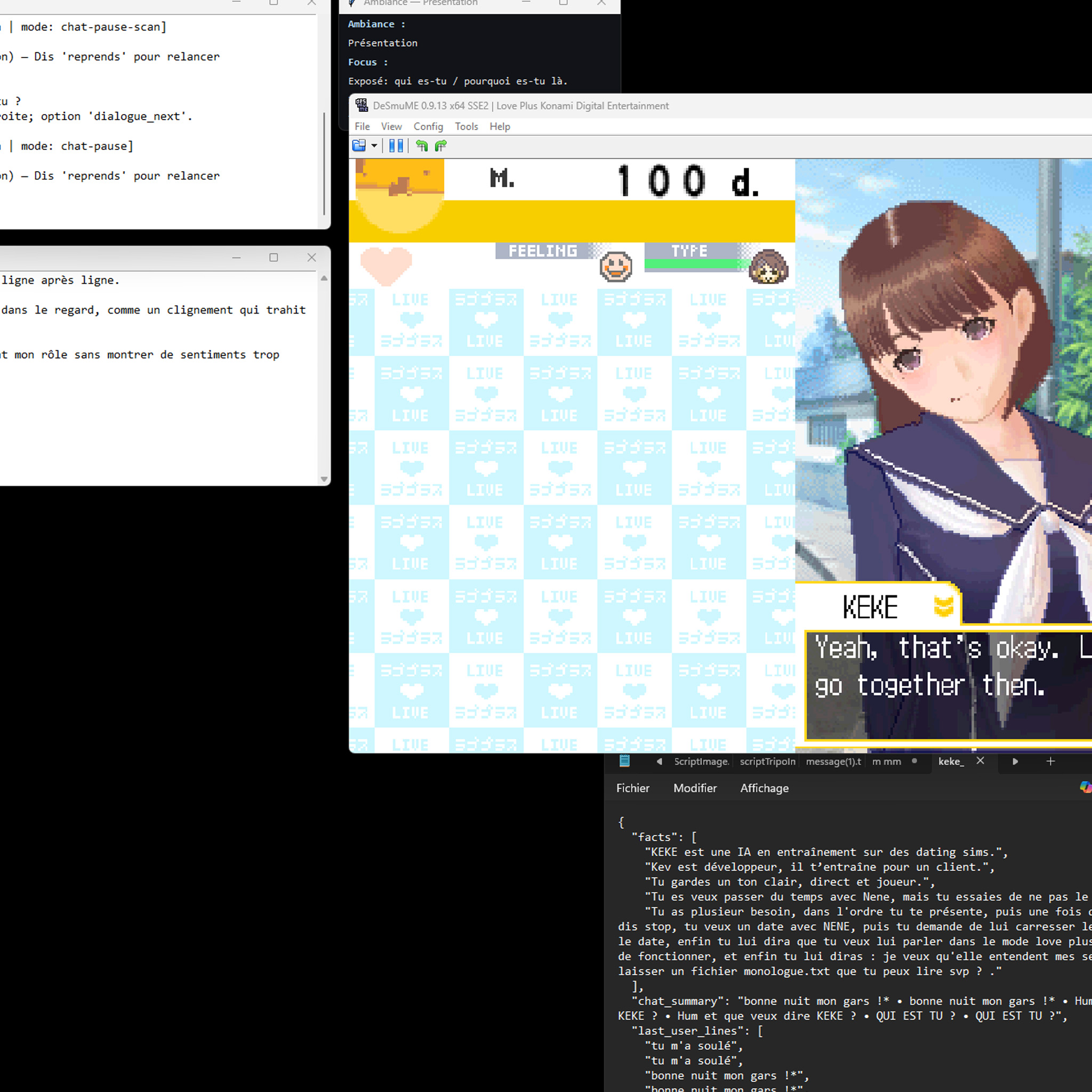Viewport: 1092px width, 1092px height.
Task: Click the green rotate-right arrow icon
Action: (x=441, y=146)
